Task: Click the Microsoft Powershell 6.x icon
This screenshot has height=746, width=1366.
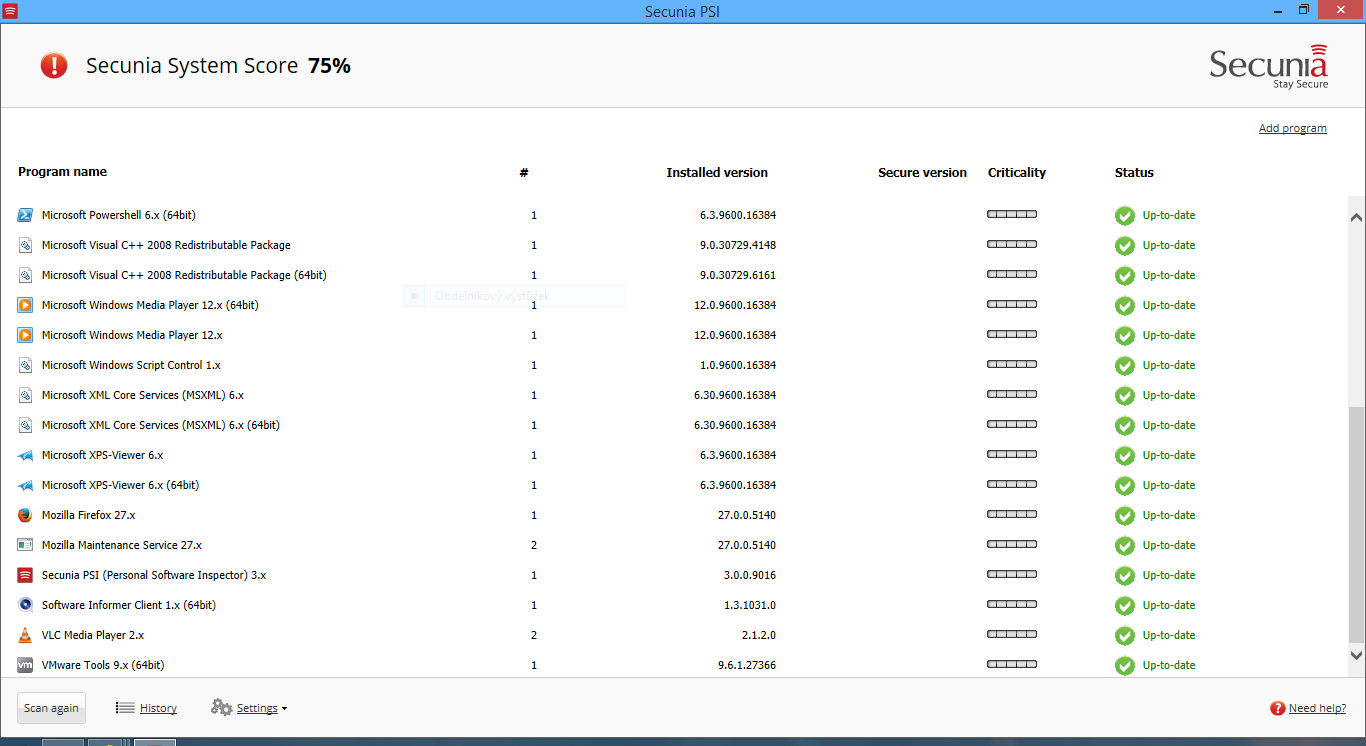Action: click(25, 215)
